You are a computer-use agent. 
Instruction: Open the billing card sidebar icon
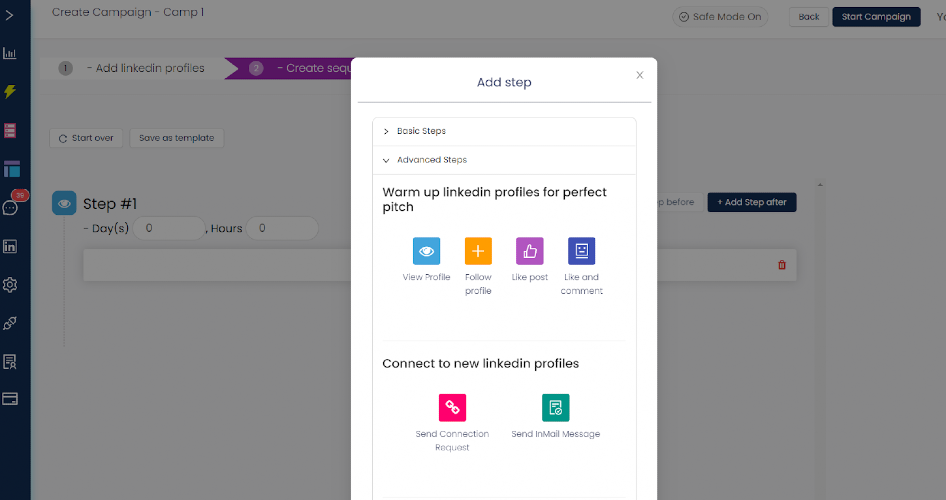coord(10,399)
